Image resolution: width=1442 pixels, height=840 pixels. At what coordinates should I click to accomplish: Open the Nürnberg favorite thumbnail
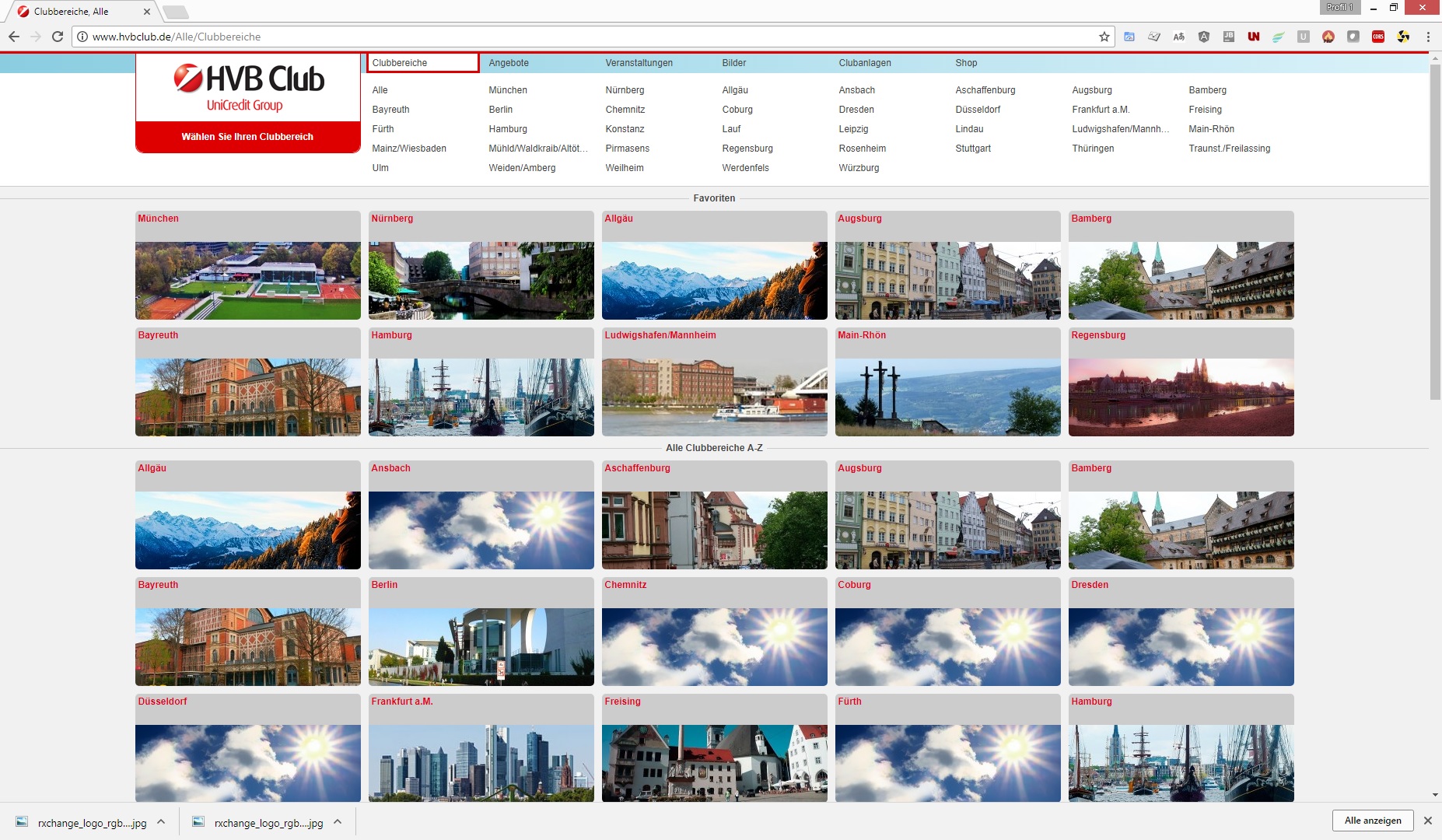click(481, 265)
